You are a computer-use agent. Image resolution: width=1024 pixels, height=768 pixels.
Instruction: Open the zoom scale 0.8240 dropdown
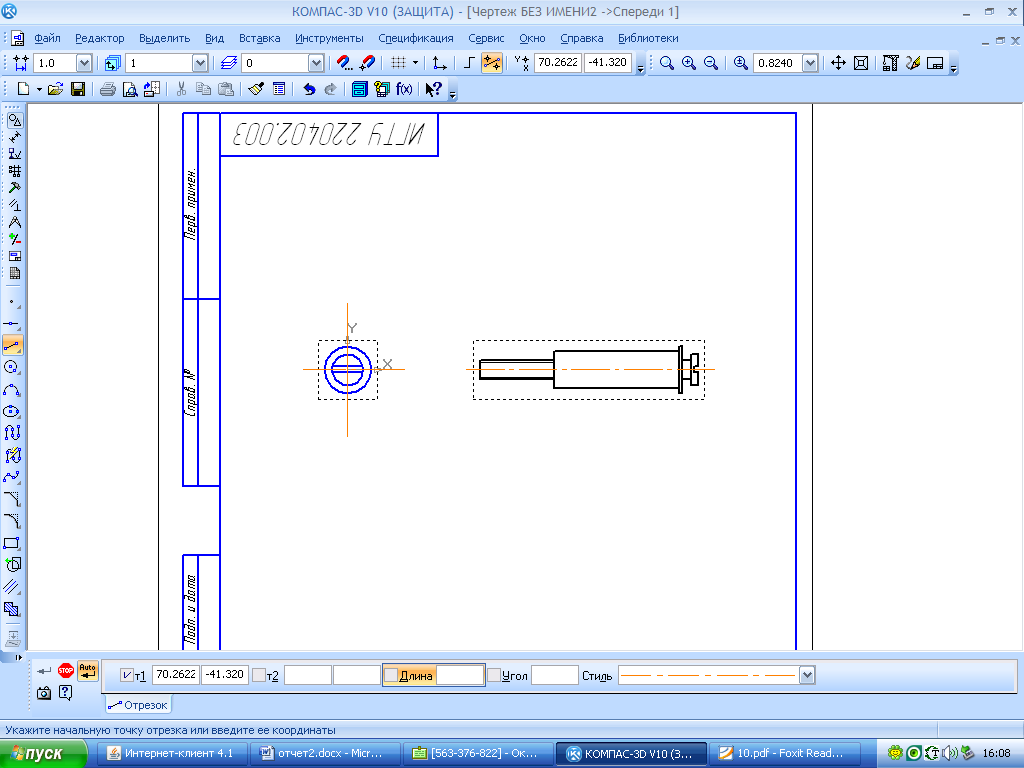tap(810, 63)
